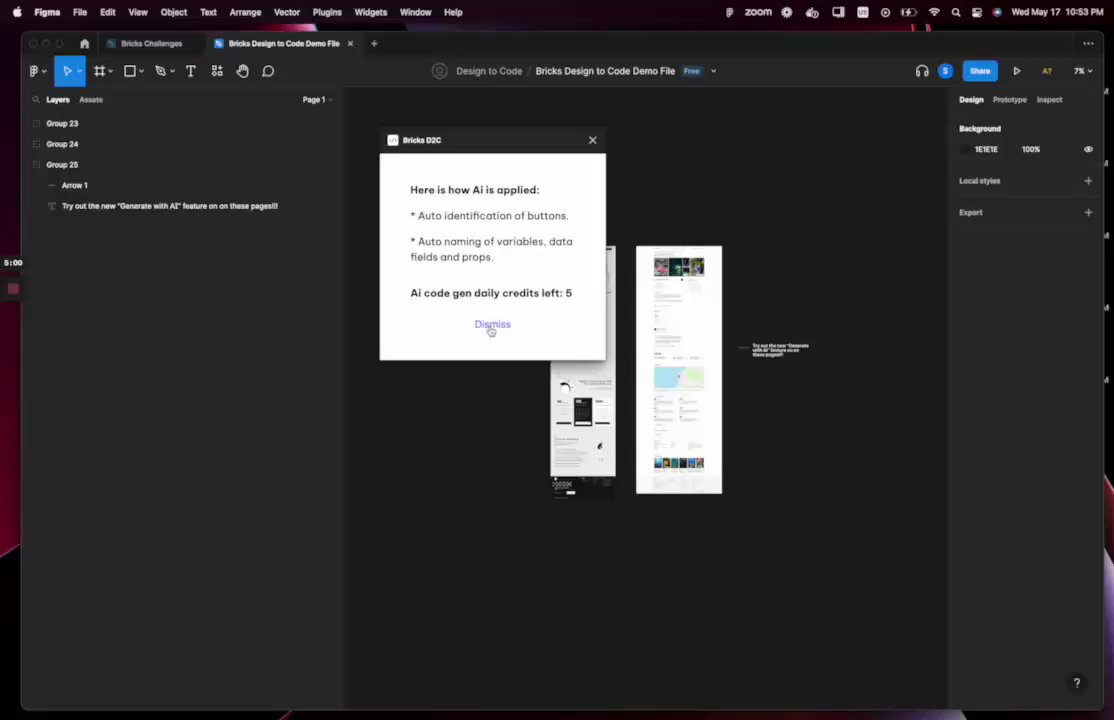Open macOS Spotlight search icon
Image resolution: width=1114 pixels, height=720 pixels.
tap(956, 12)
